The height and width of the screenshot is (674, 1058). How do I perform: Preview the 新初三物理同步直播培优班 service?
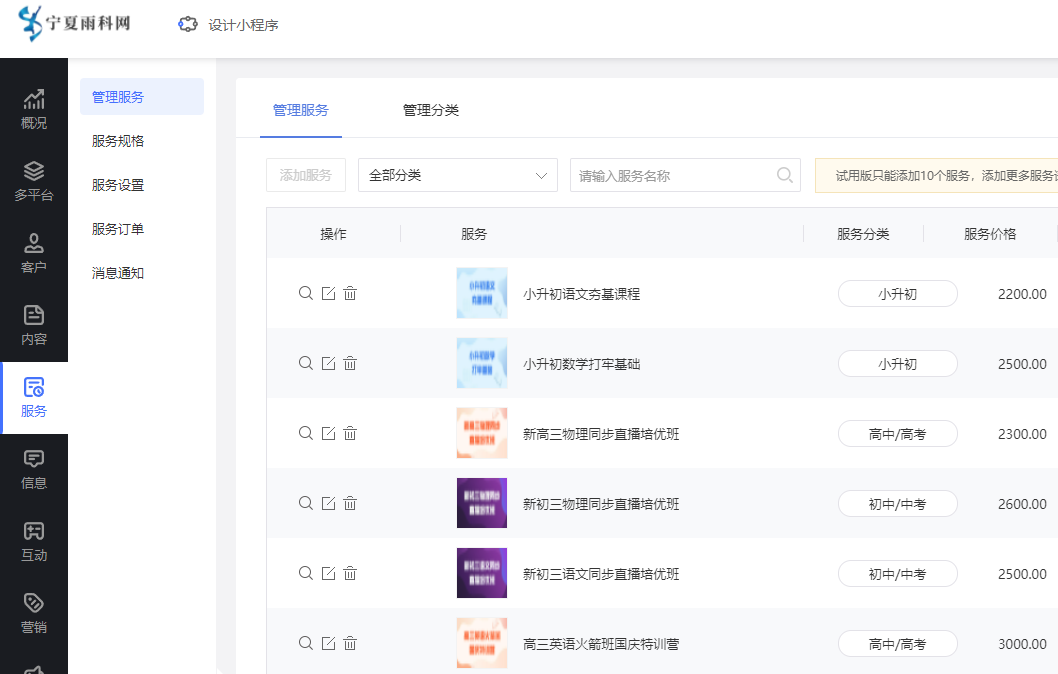[306, 503]
